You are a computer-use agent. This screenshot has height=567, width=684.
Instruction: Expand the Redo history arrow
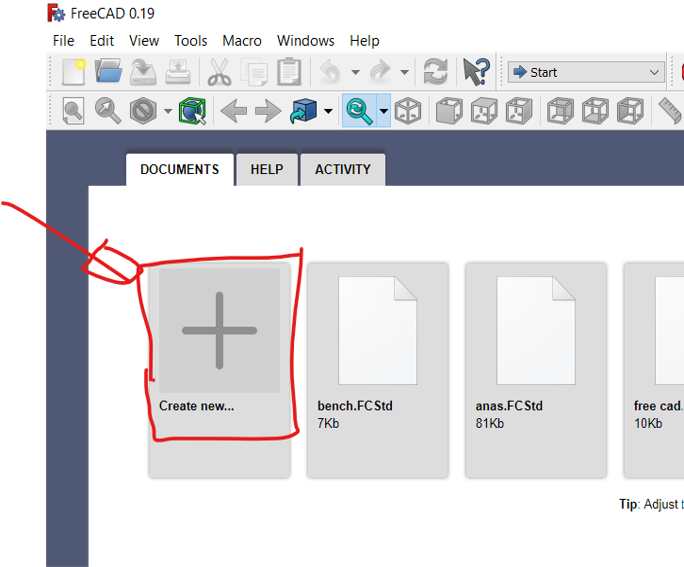point(405,72)
